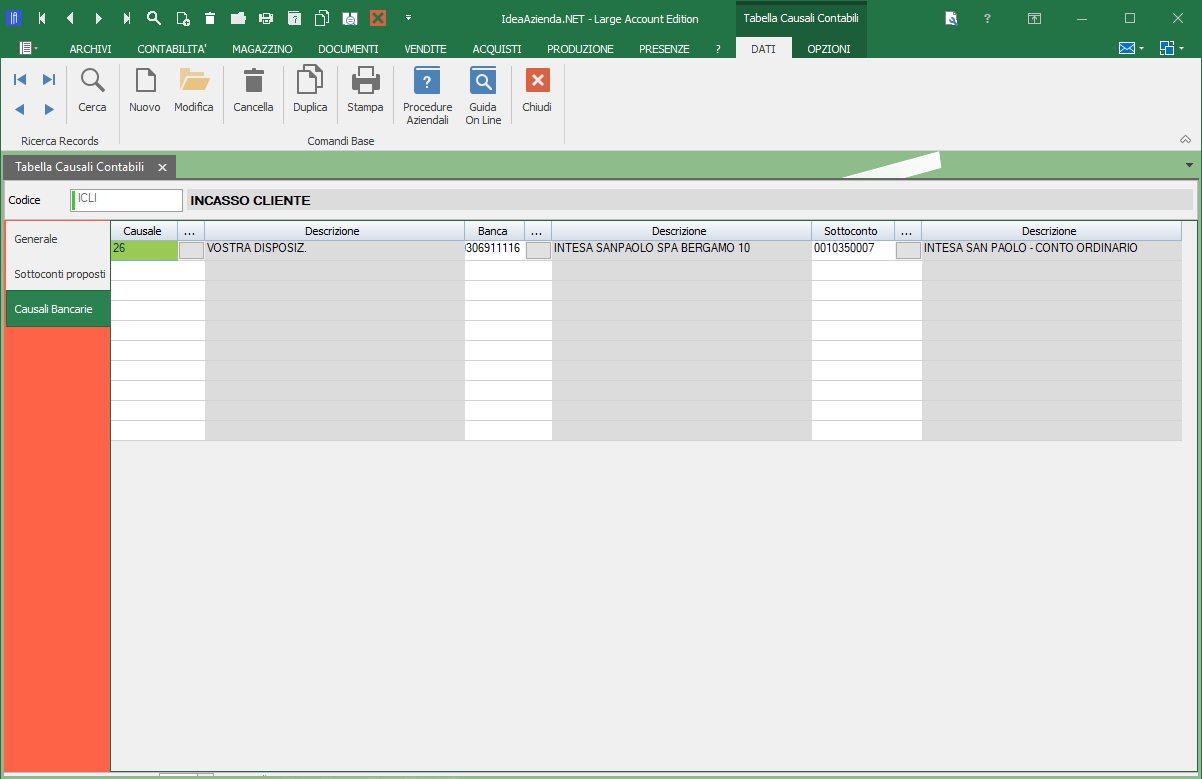Open PRESENZE ribbon tab
Image resolution: width=1202 pixels, height=779 pixels.
(664, 49)
